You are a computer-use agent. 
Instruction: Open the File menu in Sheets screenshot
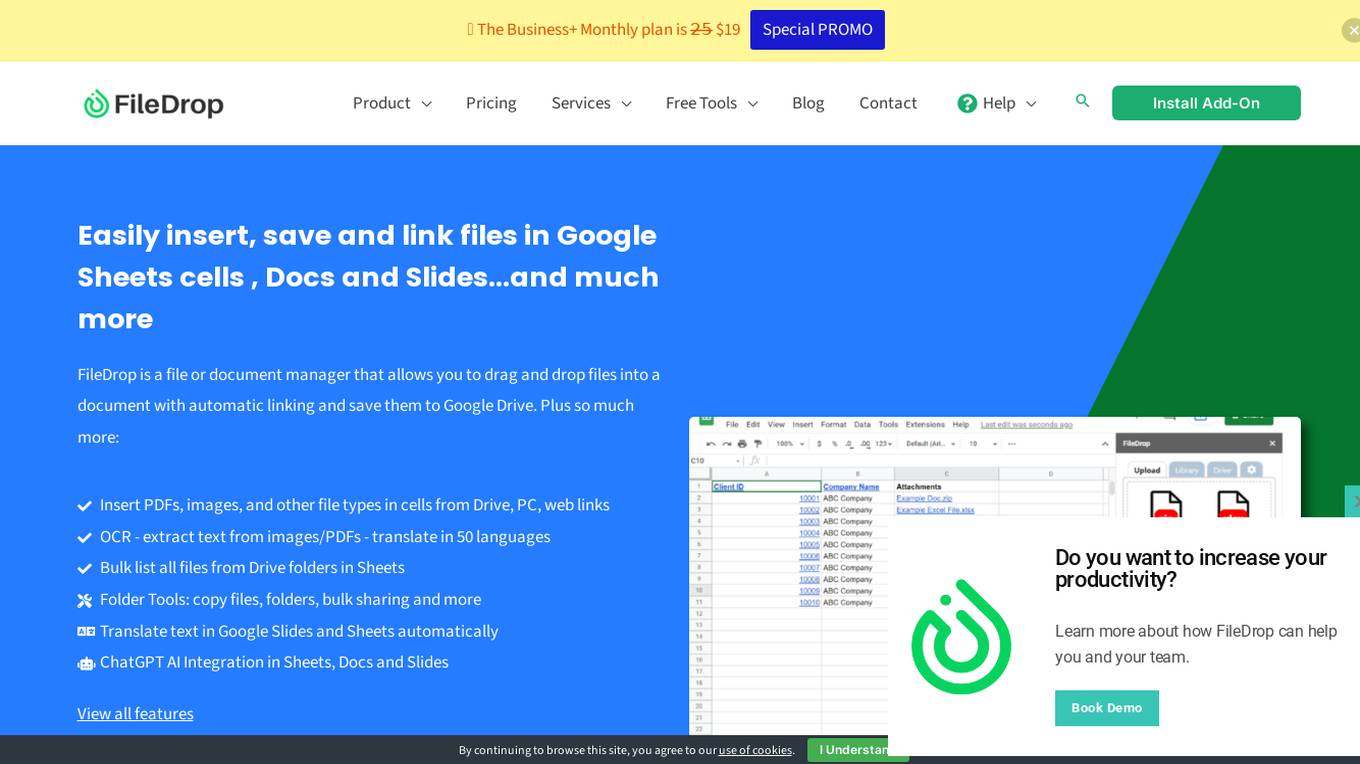pyautogui.click(x=732, y=424)
